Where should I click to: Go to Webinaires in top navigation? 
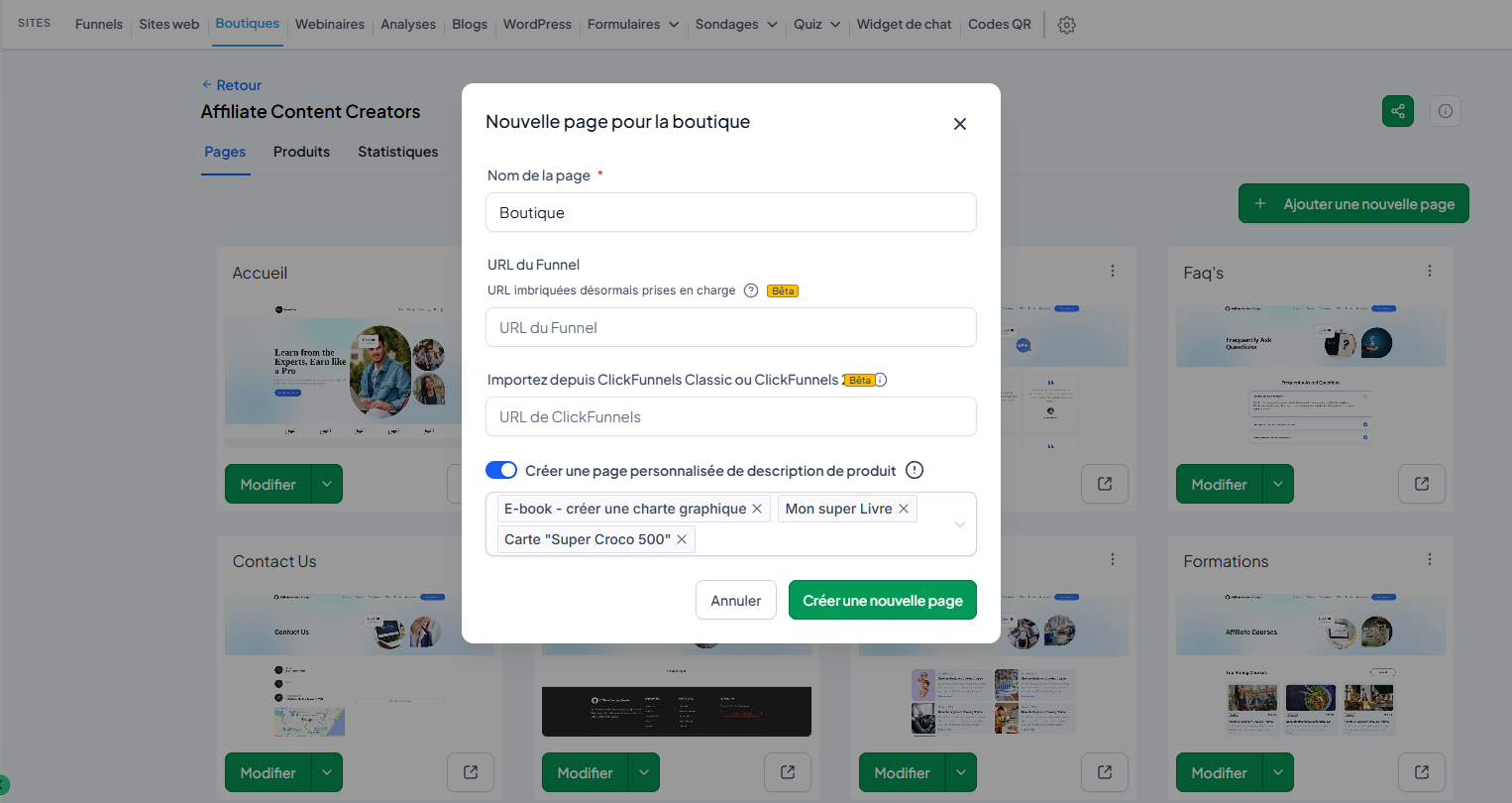pyautogui.click(x=330, y=24)
